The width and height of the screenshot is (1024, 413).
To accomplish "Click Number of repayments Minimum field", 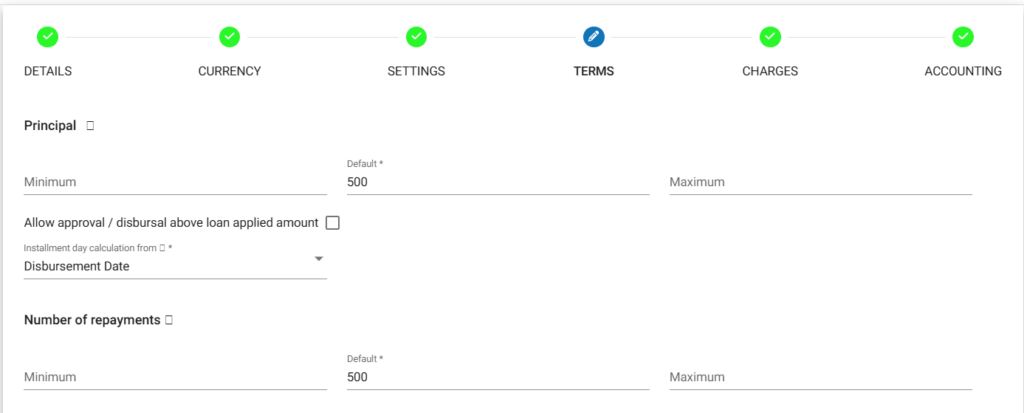I will tap(175, 377).
